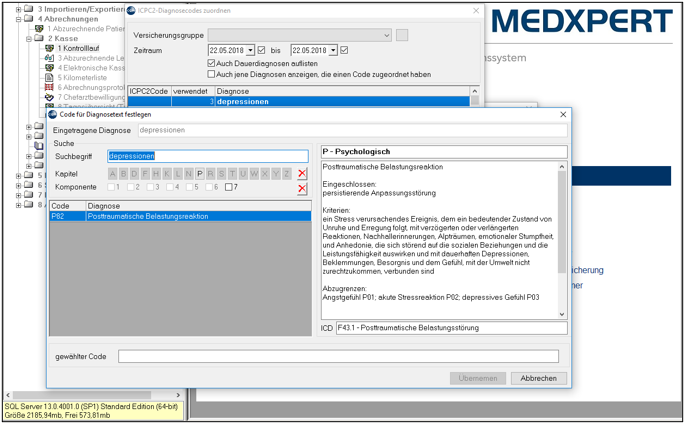Viewport: 685px width, 424px height.
Task: Click the ICD field showing F43.1
Action: pyautogui.click(x=452, y=328)
